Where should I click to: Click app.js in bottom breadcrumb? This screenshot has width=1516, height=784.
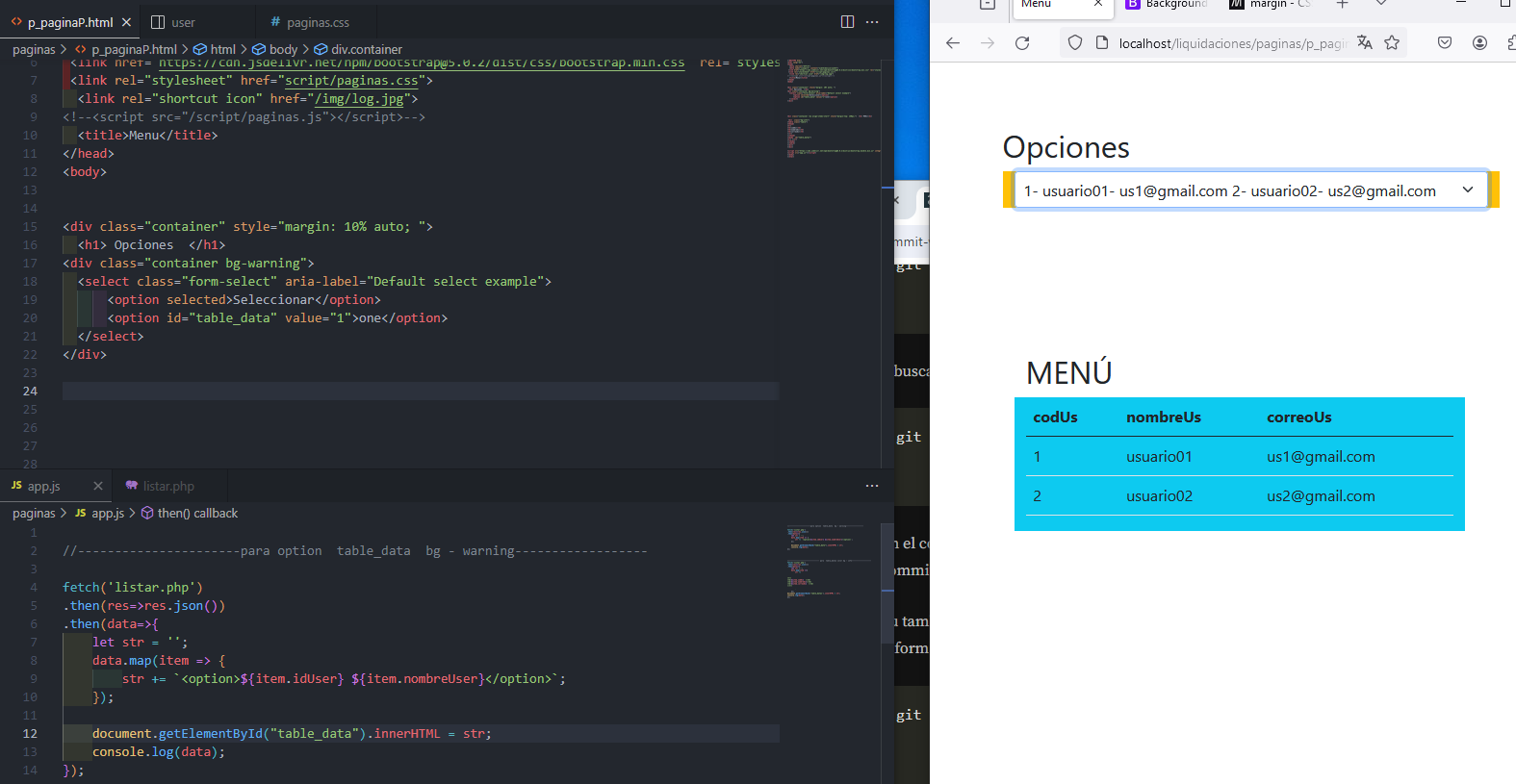click(x=108, y=513)
